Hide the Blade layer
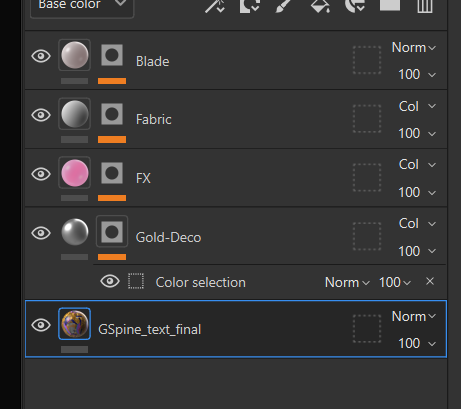The image size is (461, 409). click(x=41, y=56)
